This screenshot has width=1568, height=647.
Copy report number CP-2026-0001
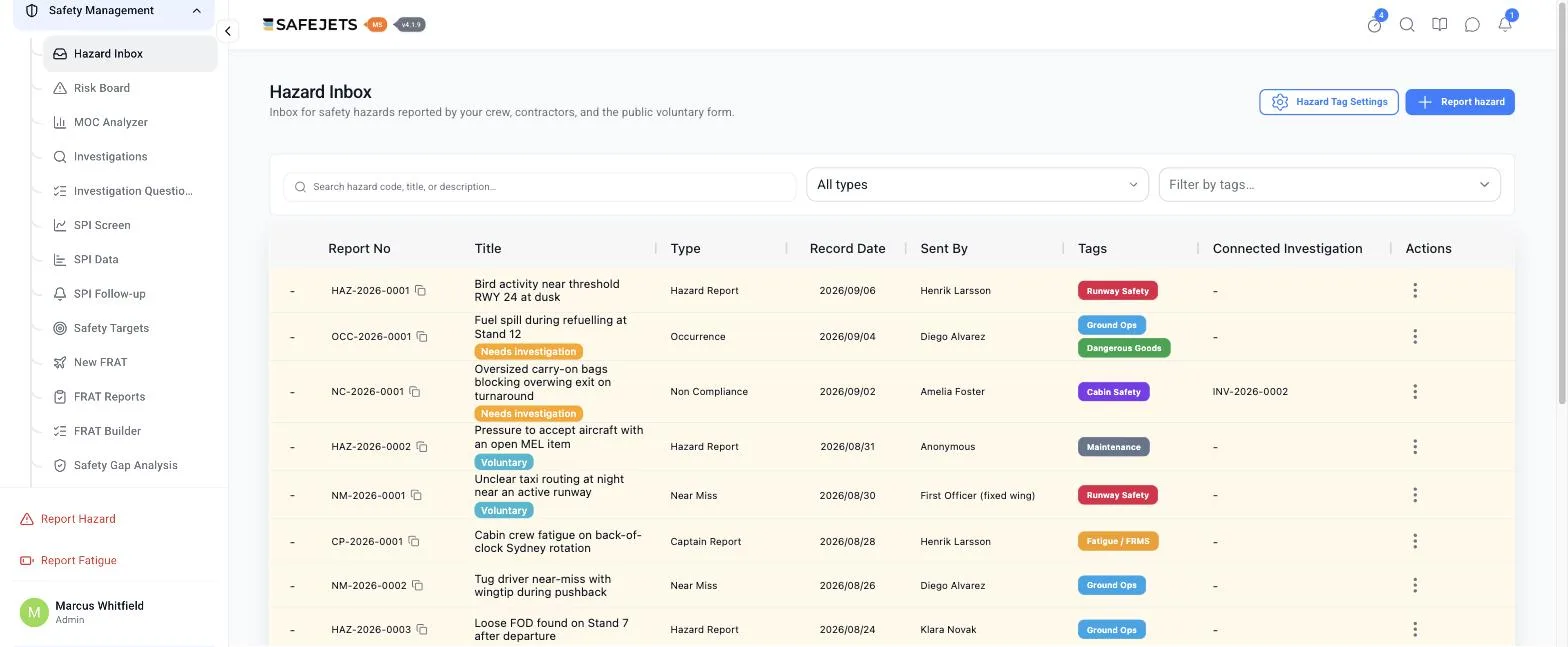(x=413, y=542)
